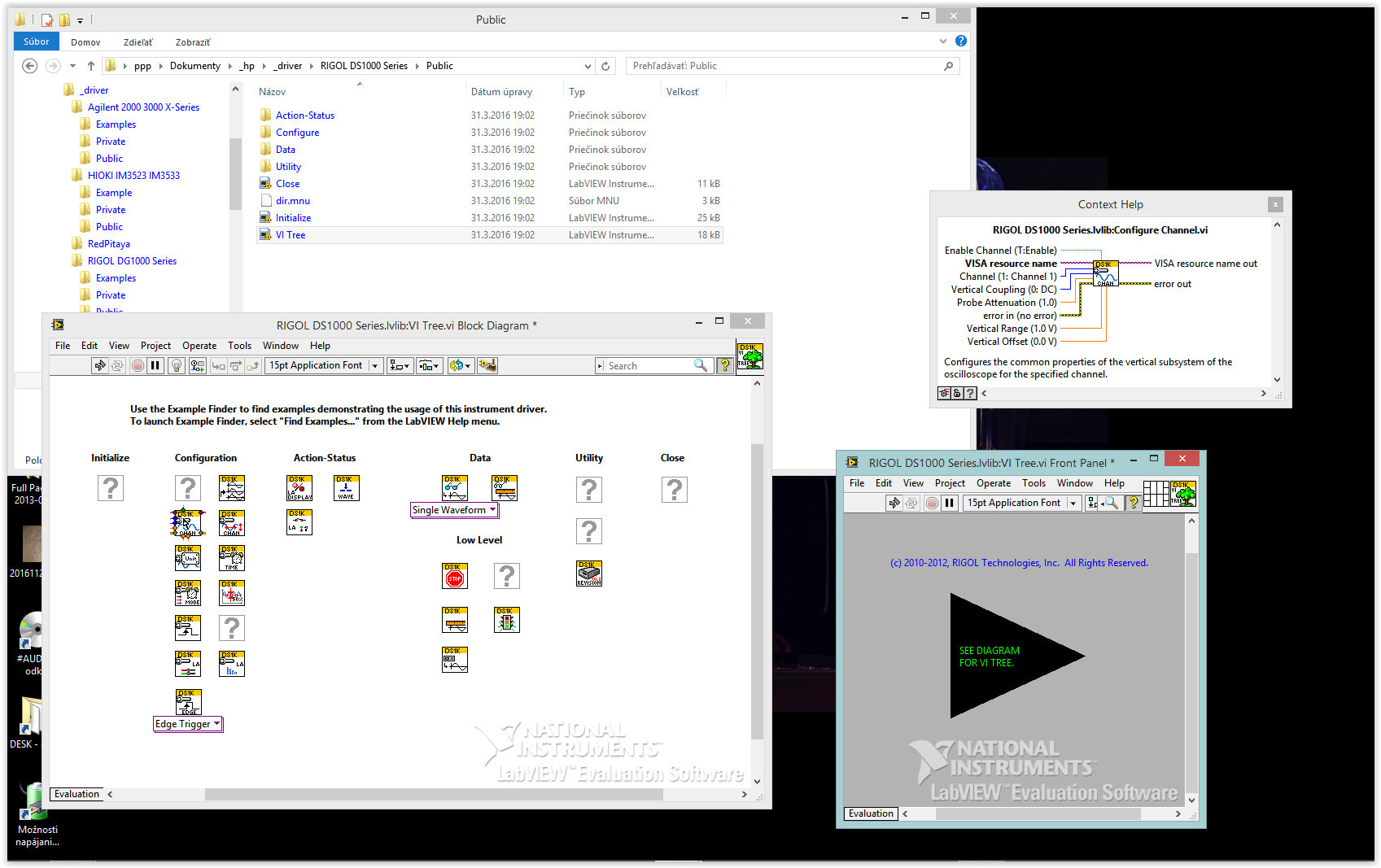Open Tools menu in Block Diagram window

[239, 346]
